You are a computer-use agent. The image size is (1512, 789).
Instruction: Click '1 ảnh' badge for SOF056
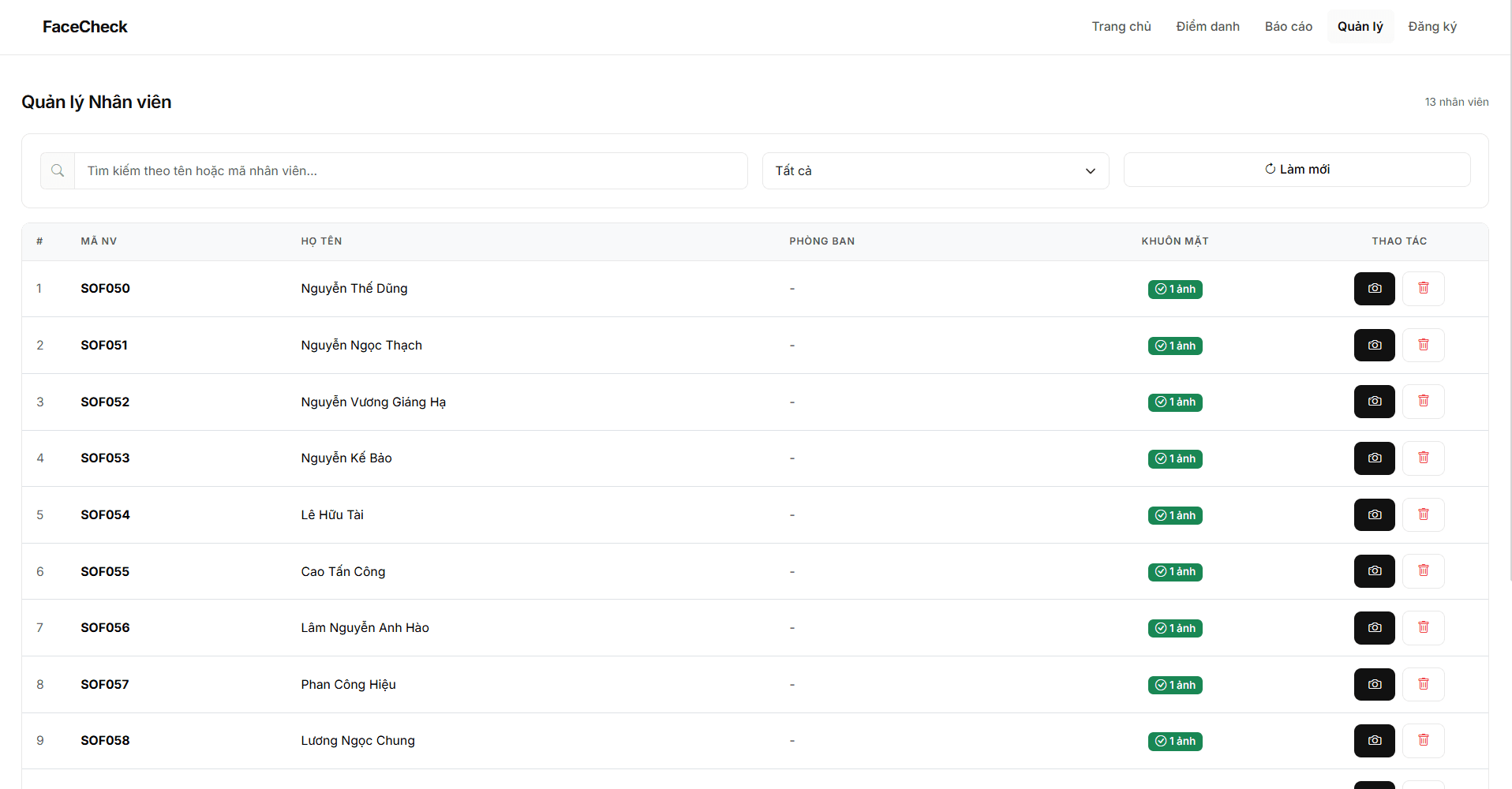tap(1174, 628)
